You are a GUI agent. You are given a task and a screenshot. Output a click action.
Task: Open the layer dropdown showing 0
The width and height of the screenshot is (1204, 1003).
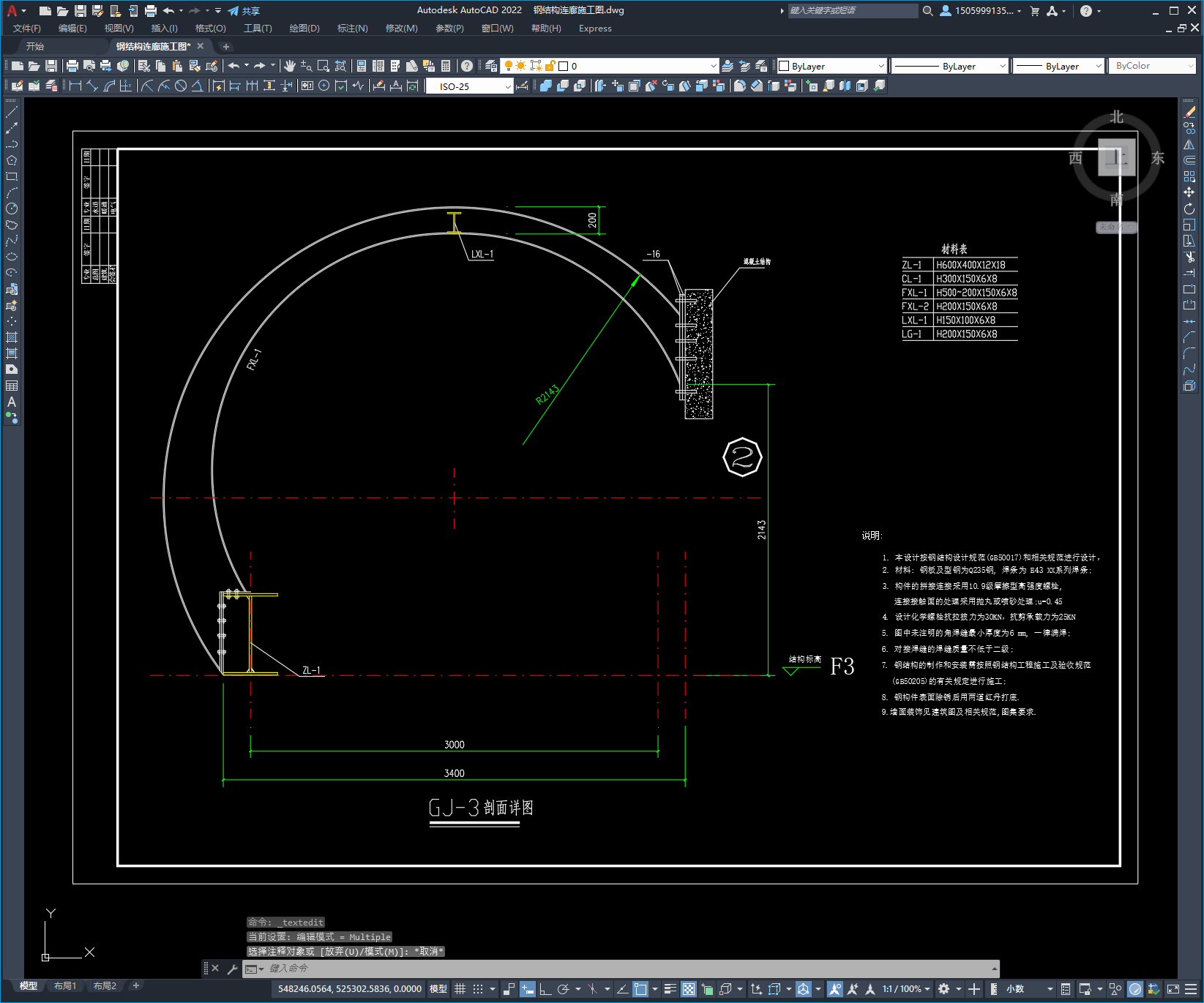(609, 66)
